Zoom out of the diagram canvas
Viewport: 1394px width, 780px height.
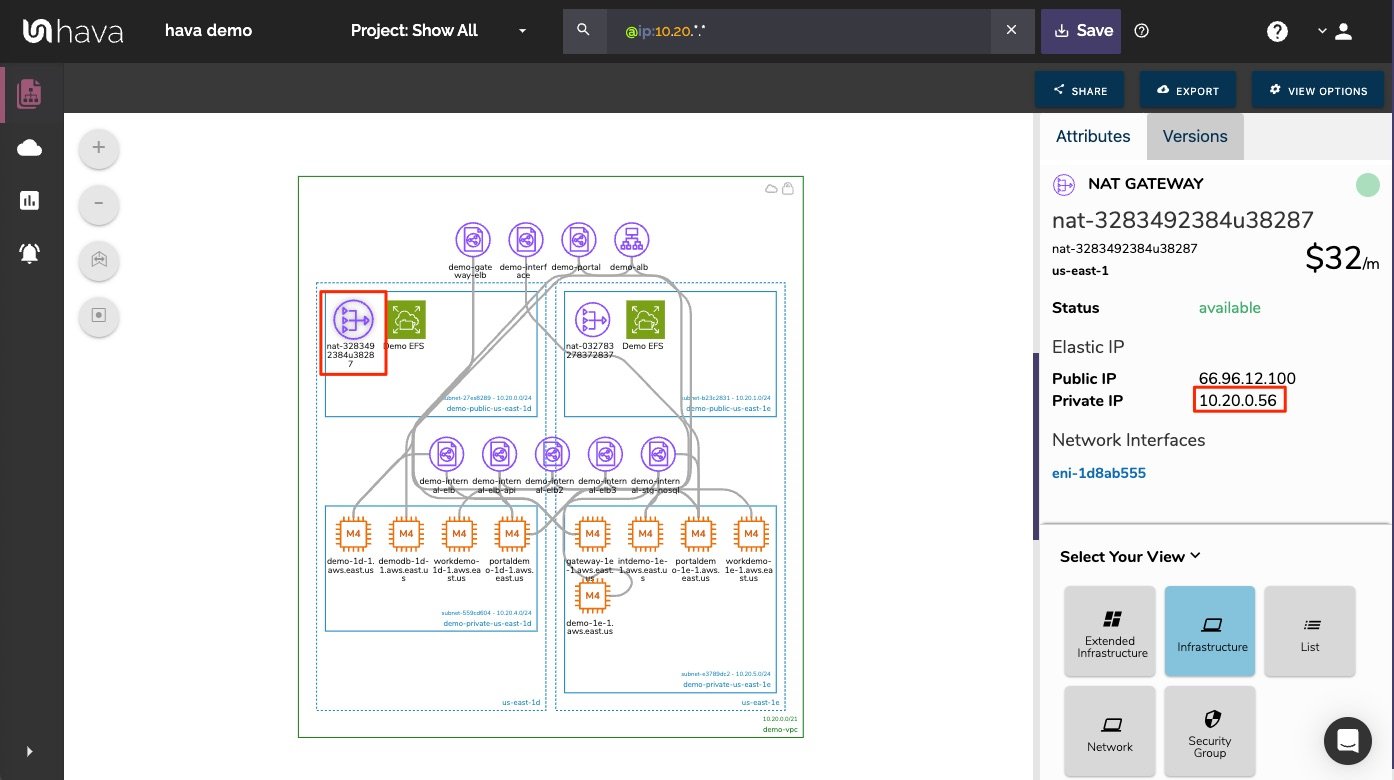click(x=98, y=204)
